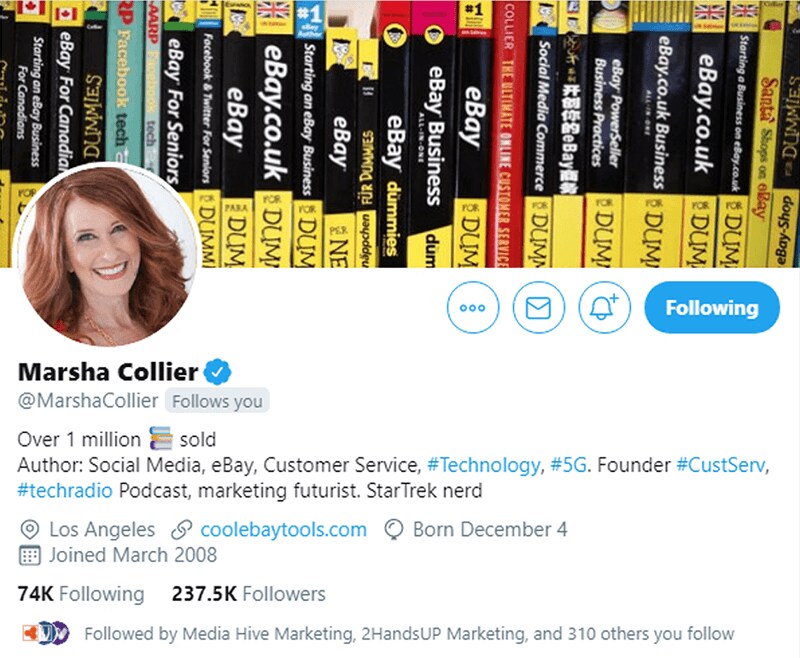
Task: Click the envelope message icon
Action: [538, 308]
